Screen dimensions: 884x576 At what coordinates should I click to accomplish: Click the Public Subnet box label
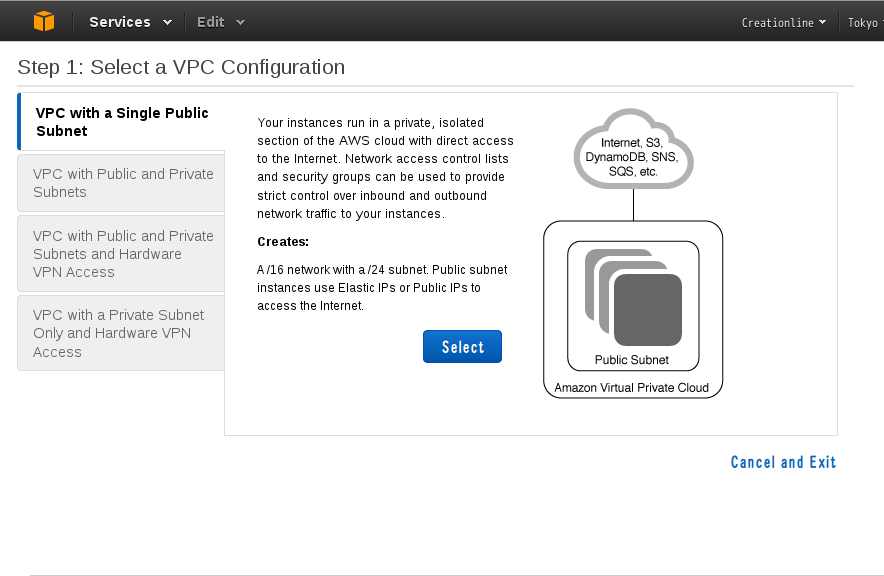[631, 360]
